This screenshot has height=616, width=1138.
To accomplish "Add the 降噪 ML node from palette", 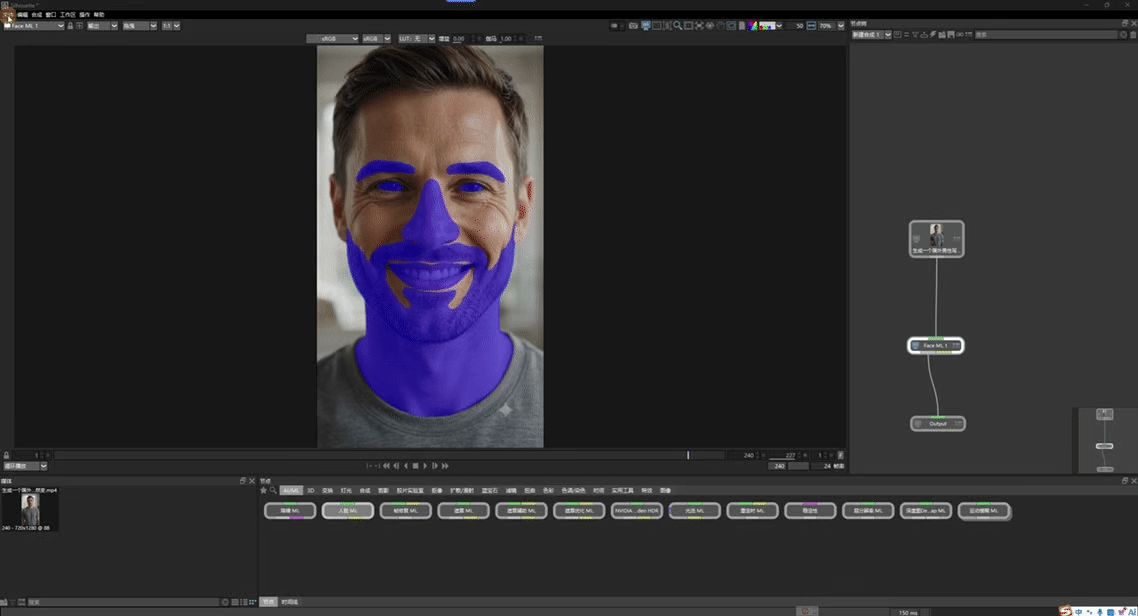I will 290,510.
